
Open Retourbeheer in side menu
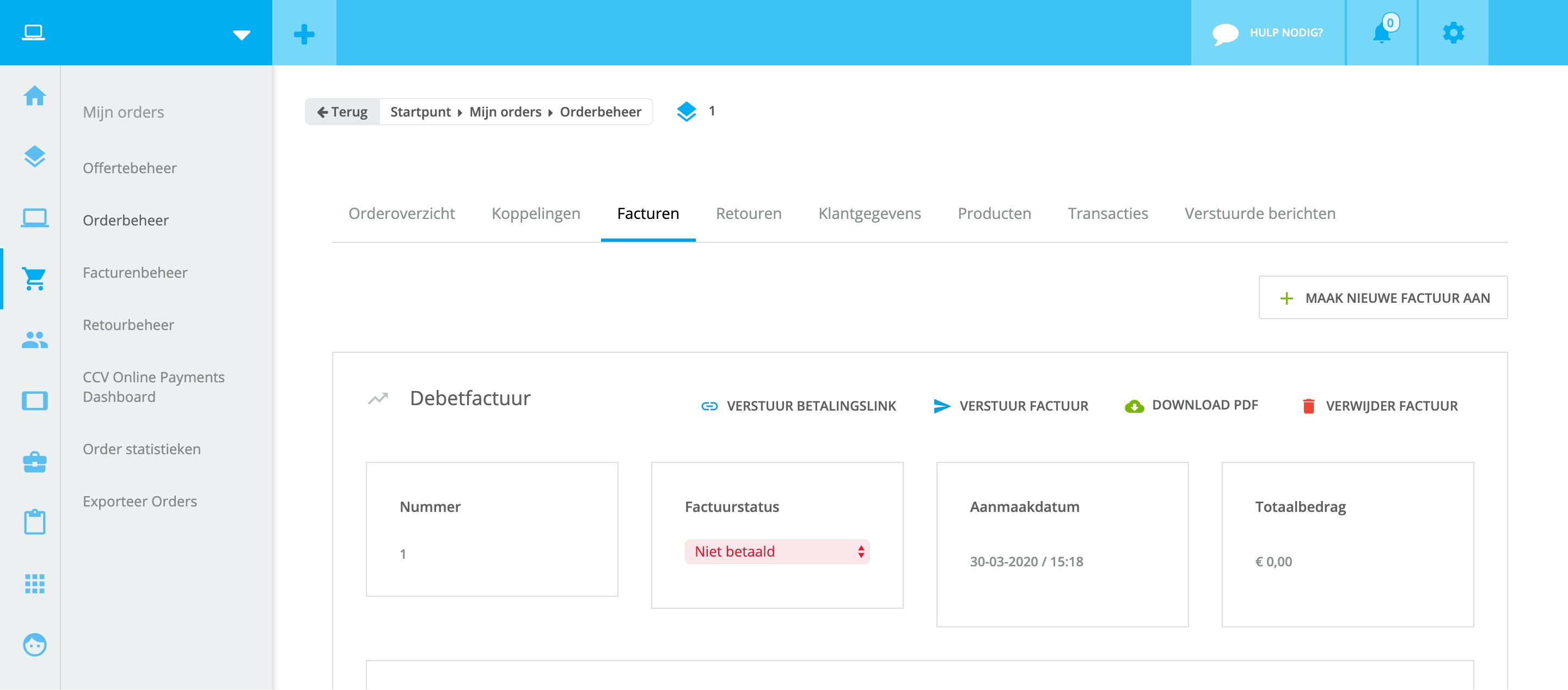pyautogui.click(x=128, y=325)
